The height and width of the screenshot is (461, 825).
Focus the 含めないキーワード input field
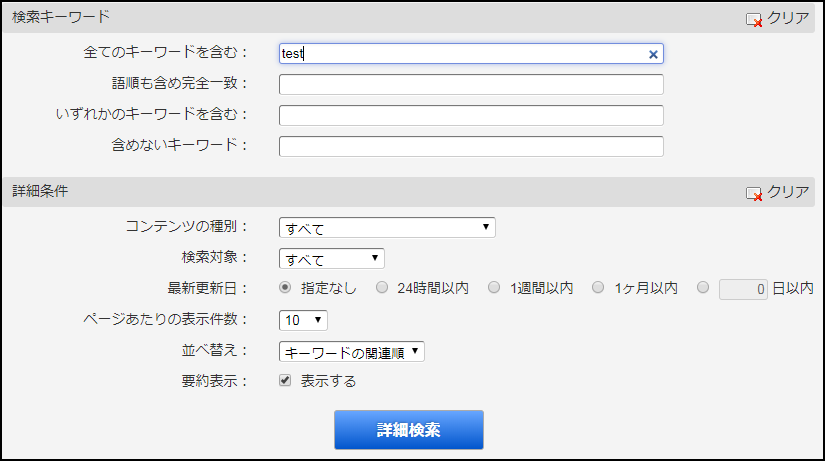tap(471, 147)
